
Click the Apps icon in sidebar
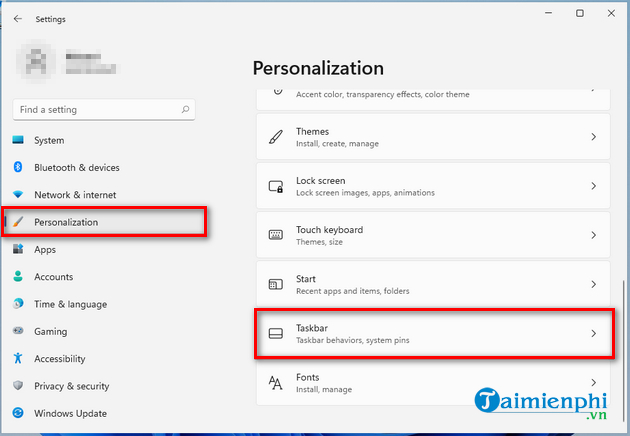pyautogui.click(x=18, y=249)
